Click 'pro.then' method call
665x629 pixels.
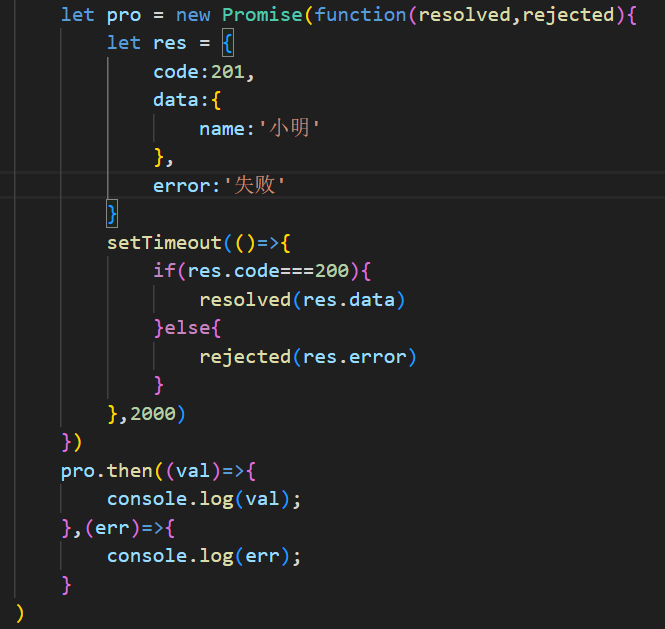tap(106, 471)
